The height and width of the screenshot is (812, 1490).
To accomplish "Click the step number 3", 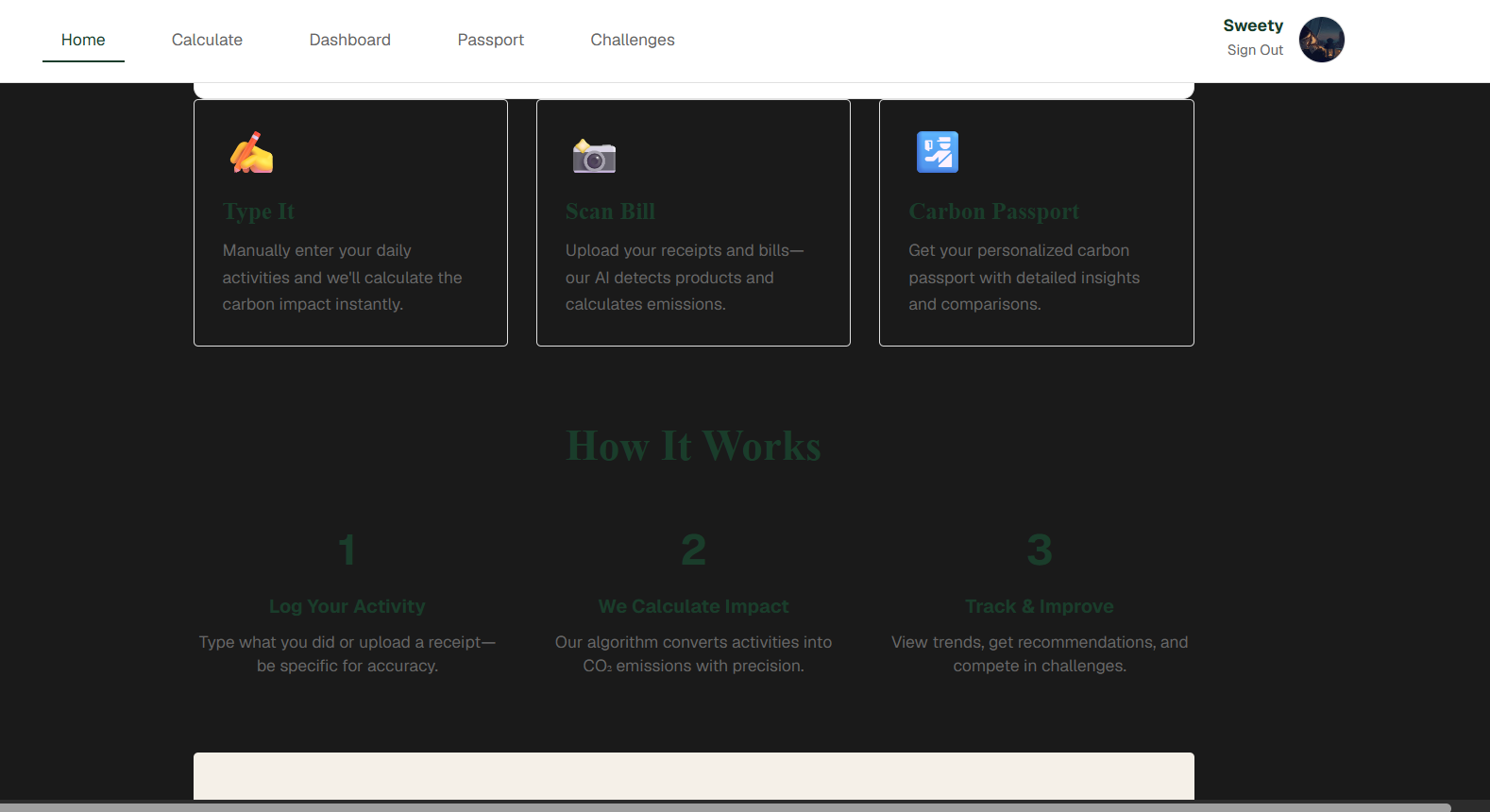I will [x=1040, y=550].
